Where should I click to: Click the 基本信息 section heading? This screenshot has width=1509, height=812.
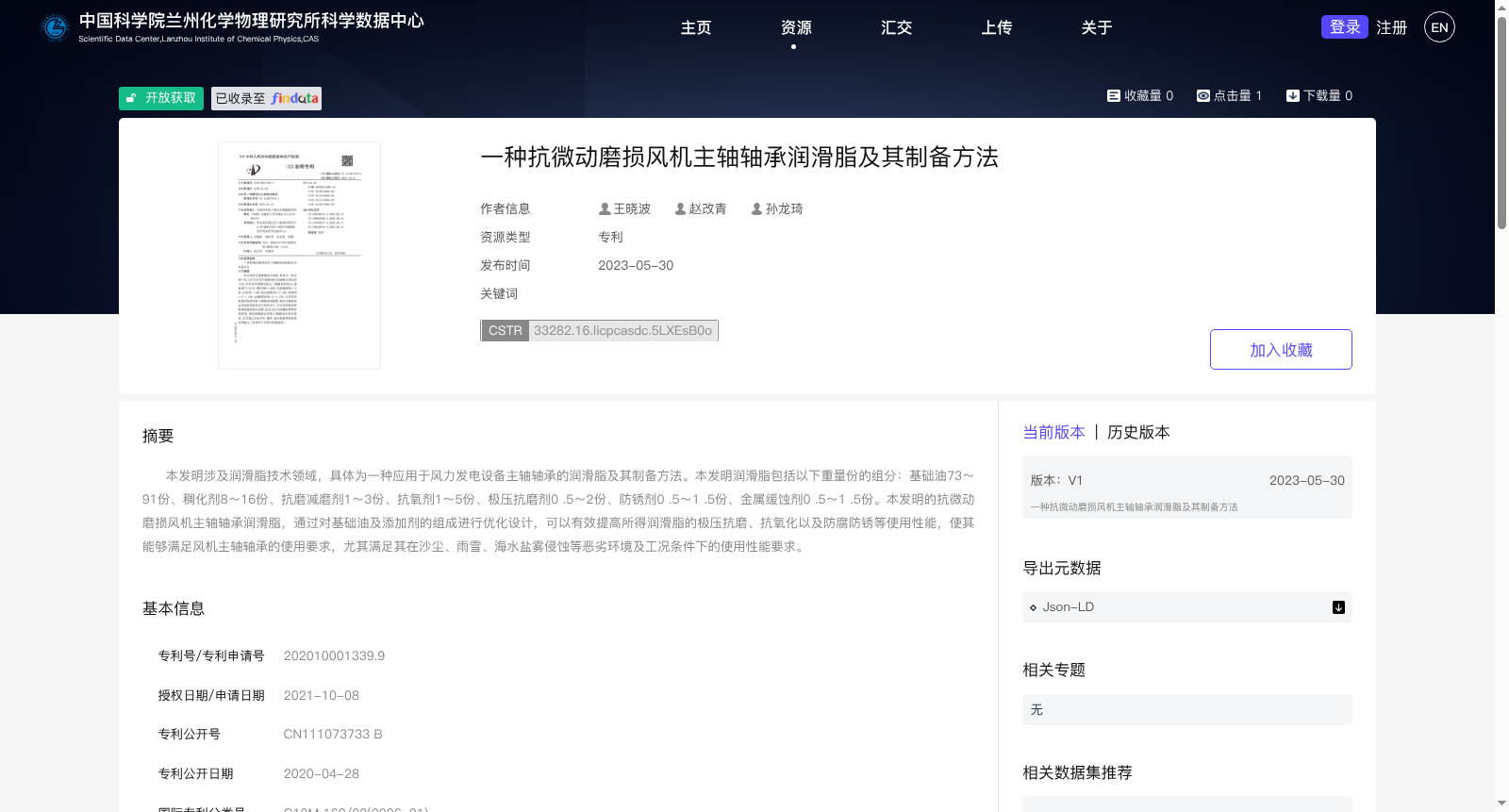[x=174, y=608]
